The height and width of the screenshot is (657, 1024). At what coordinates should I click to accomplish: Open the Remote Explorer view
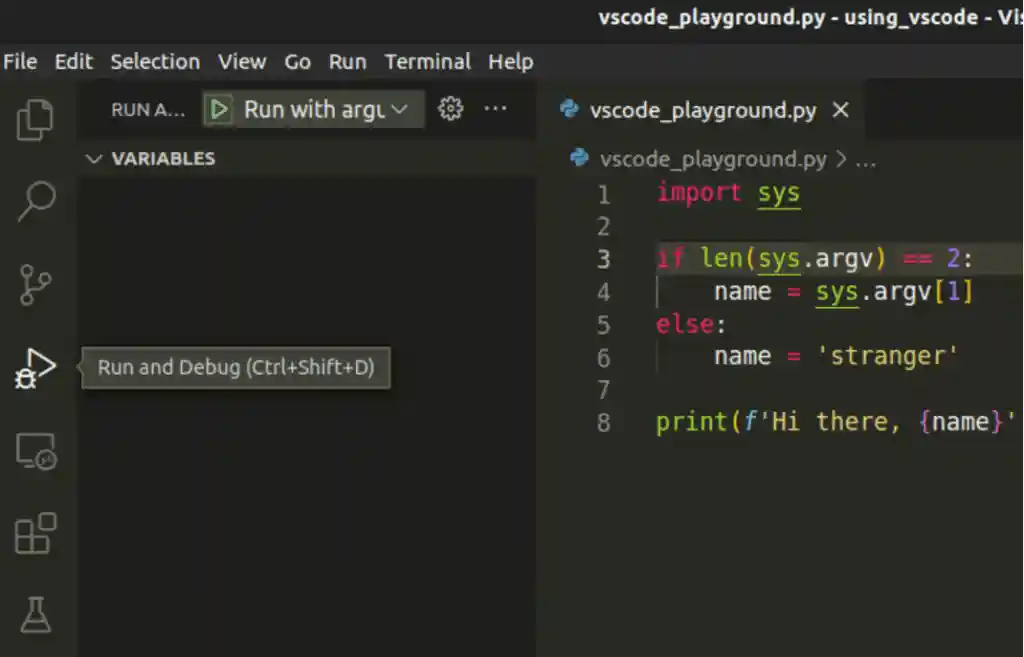[36, 451]
